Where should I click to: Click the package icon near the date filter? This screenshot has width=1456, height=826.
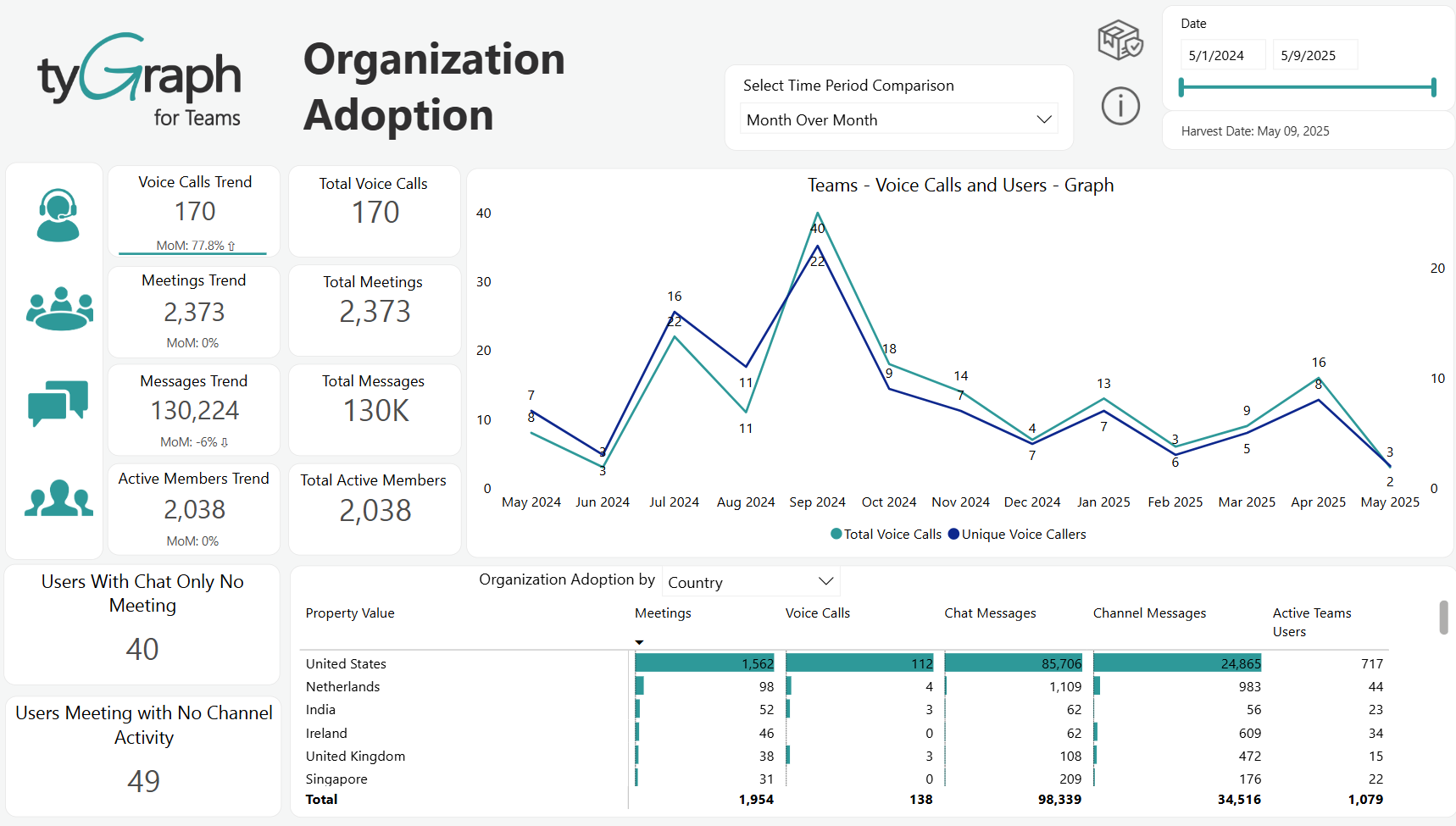pyautogui.click(x=1119, y=40)
